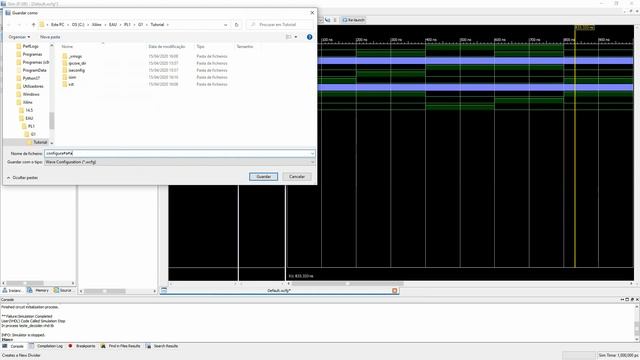Switch to the Search Results tab

[162, 346]
